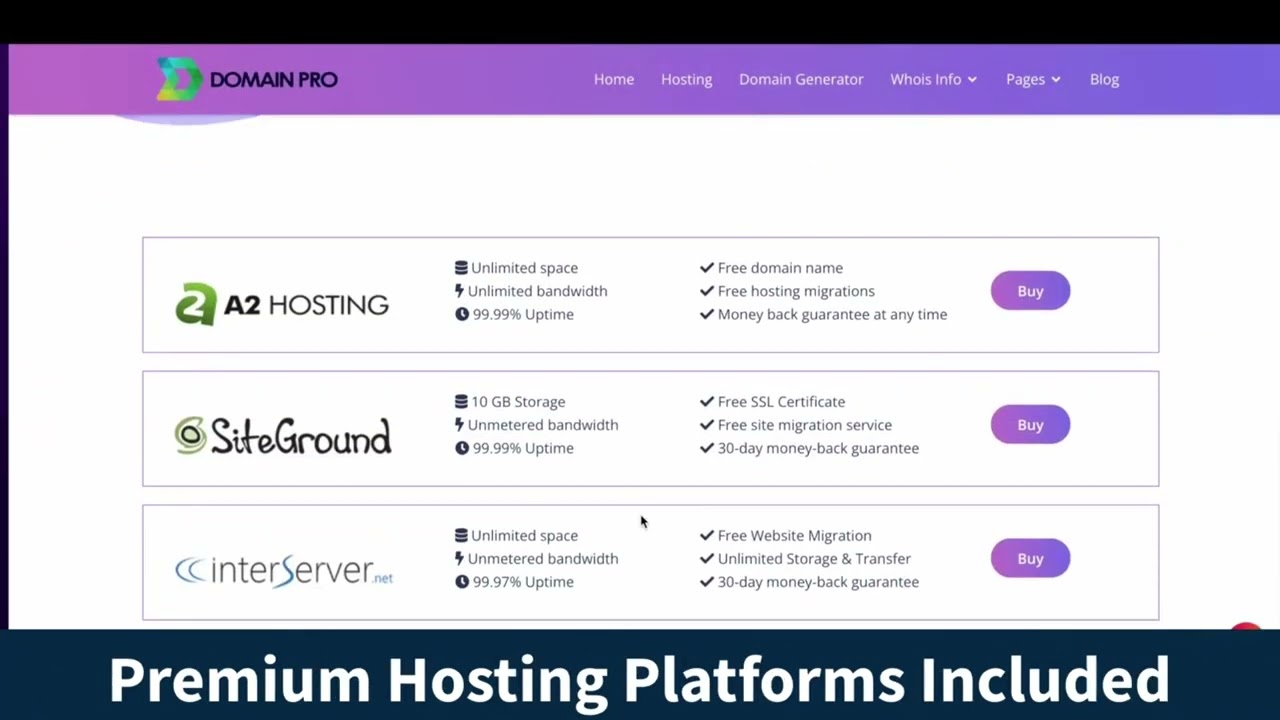The image size is (1280, 720).
Task: Click the storage icon beside A2 Unlimited space
Action: click(461, 268)
